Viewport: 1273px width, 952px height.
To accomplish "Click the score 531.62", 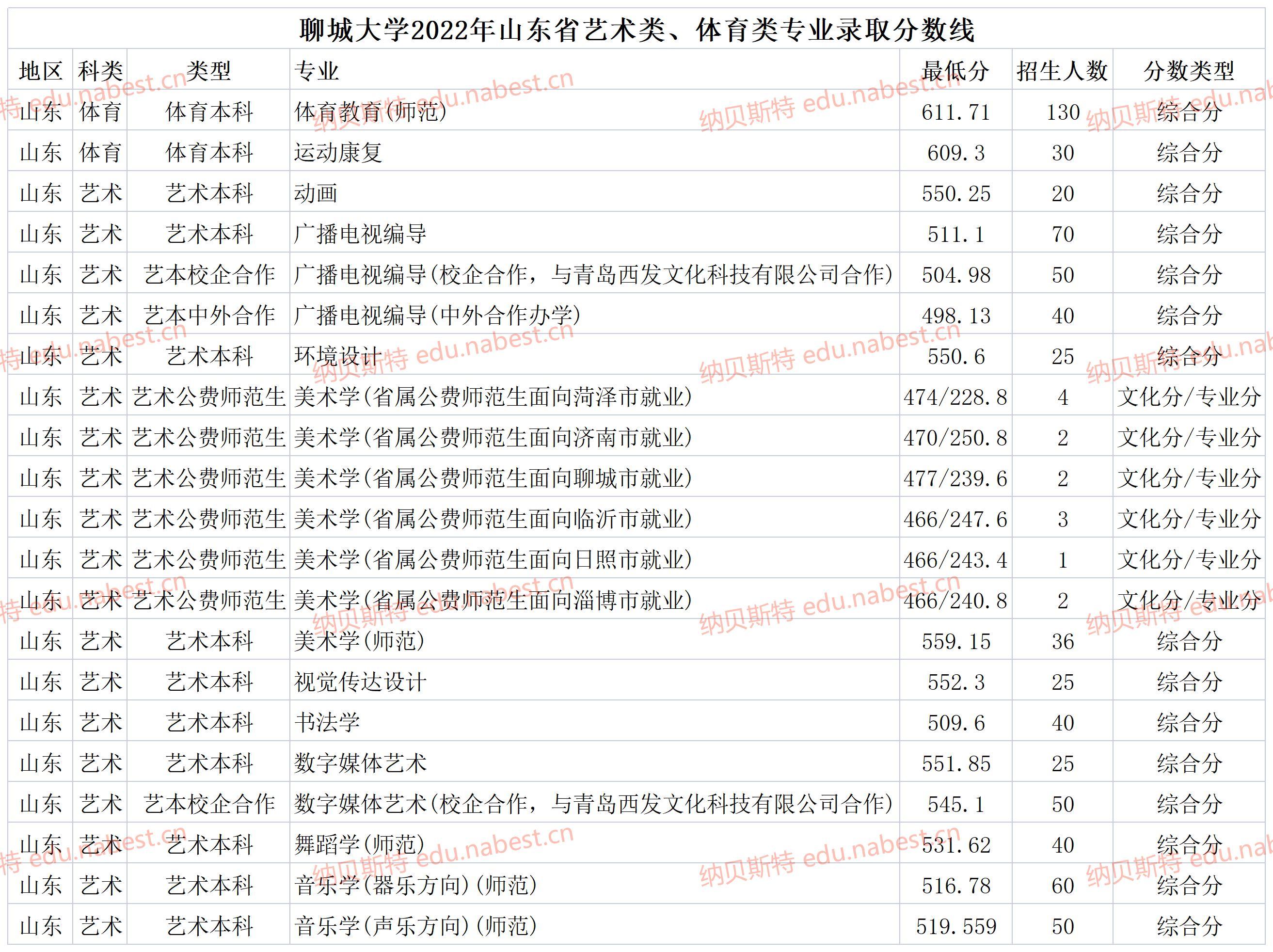I will point(956,845).
